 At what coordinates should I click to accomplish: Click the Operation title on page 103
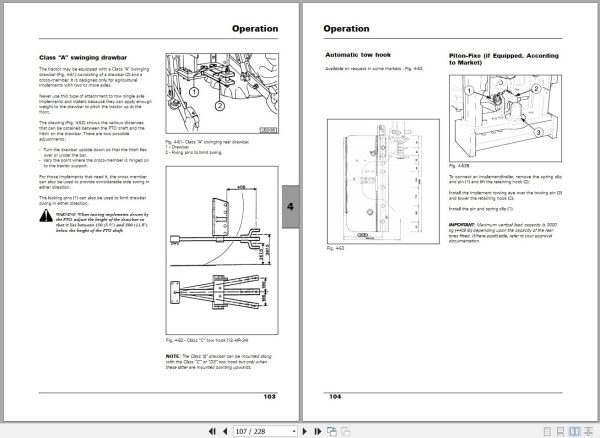pyautogui.click(x=255, y=29)
